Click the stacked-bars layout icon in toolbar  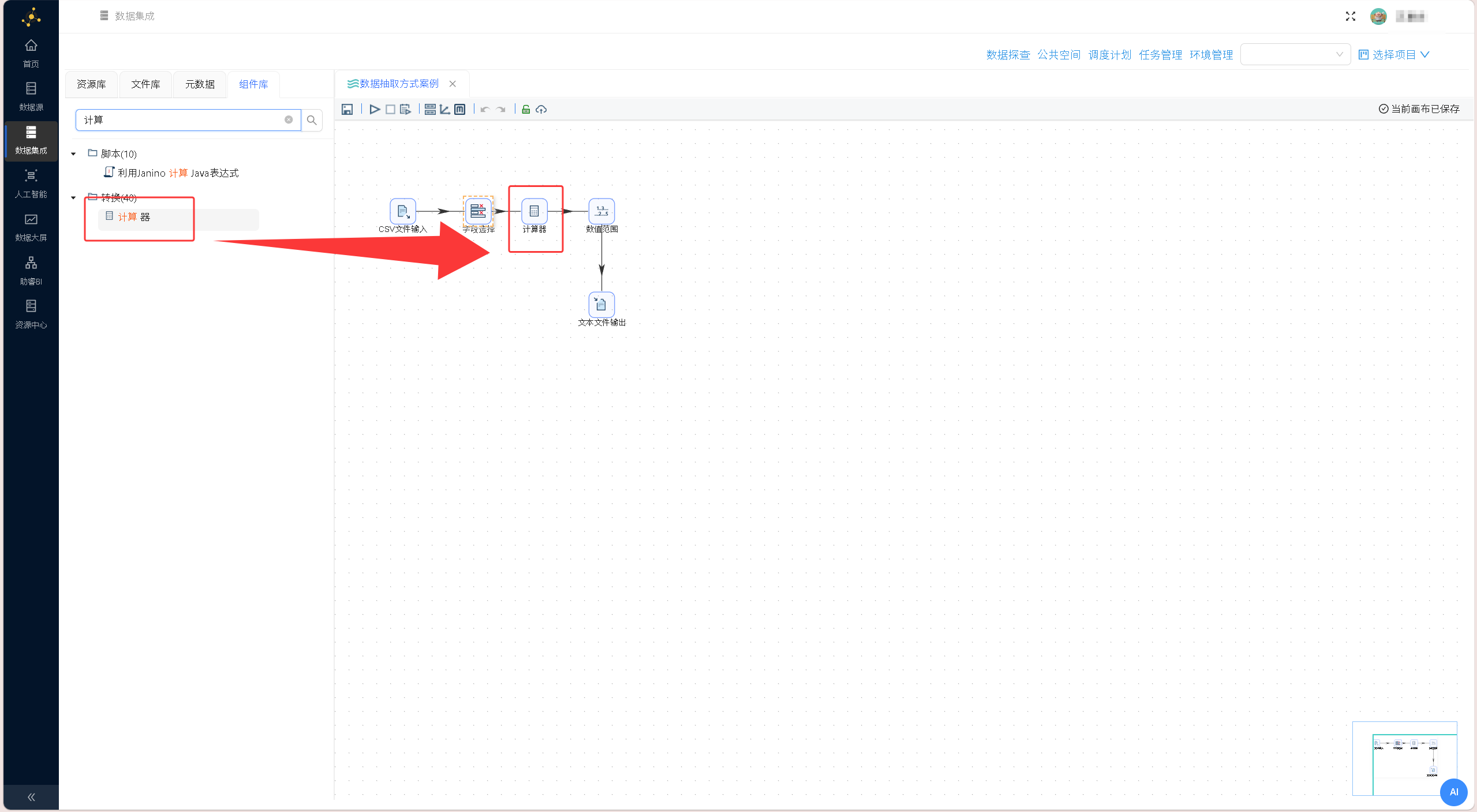(x=430, y=109)
